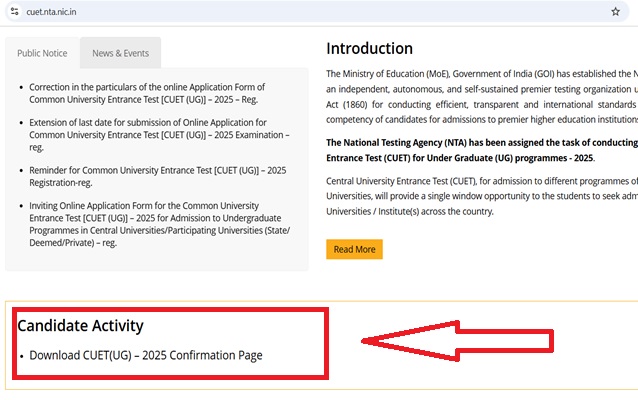Click the Central University Entrance Test paragraph
Screen dimensions: 638x400
click(482, 196)
